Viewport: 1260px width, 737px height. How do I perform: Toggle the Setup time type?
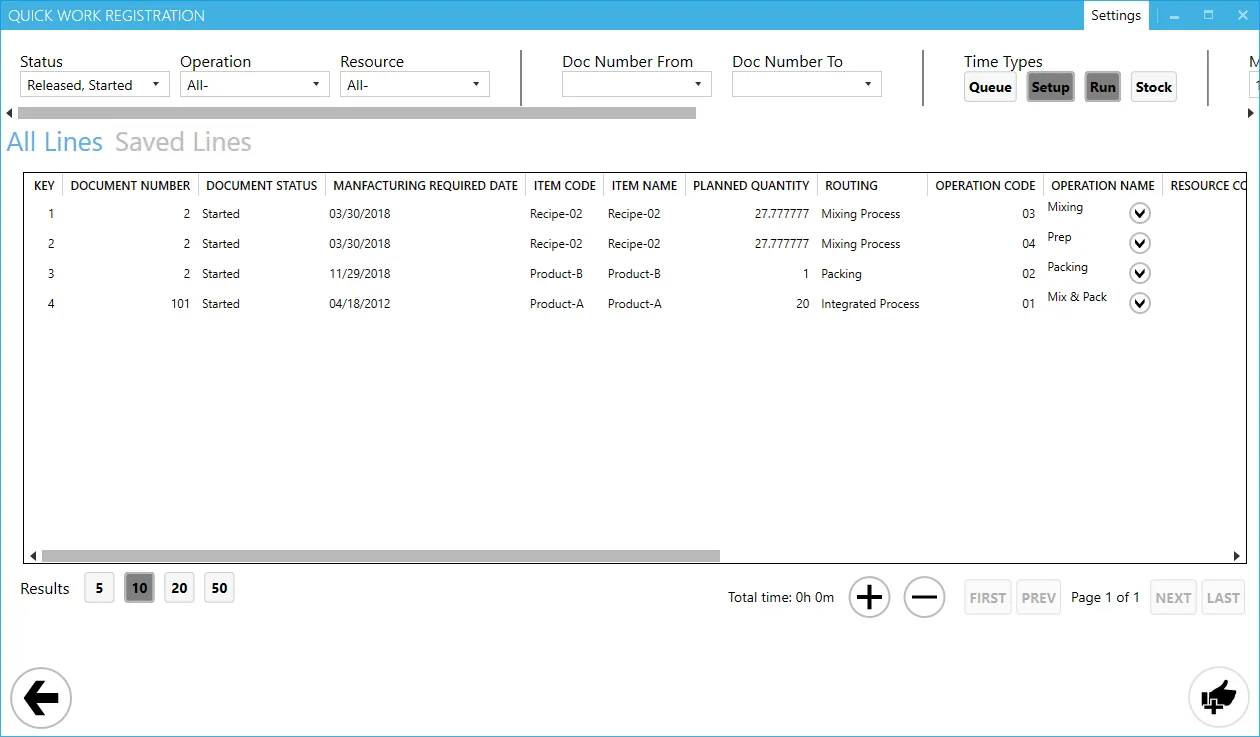pyautogui.click(x=1050, y=87)
